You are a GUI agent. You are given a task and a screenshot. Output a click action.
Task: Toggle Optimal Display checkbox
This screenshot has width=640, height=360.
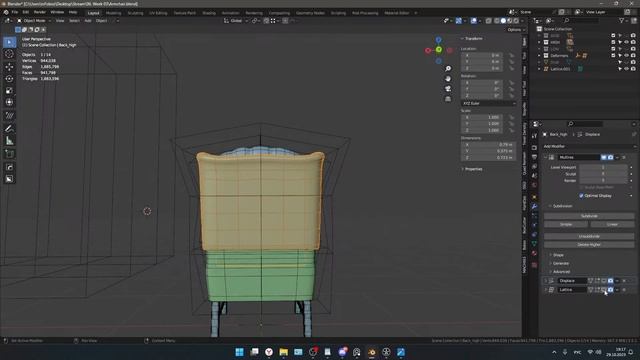click(x=581, y=196)
